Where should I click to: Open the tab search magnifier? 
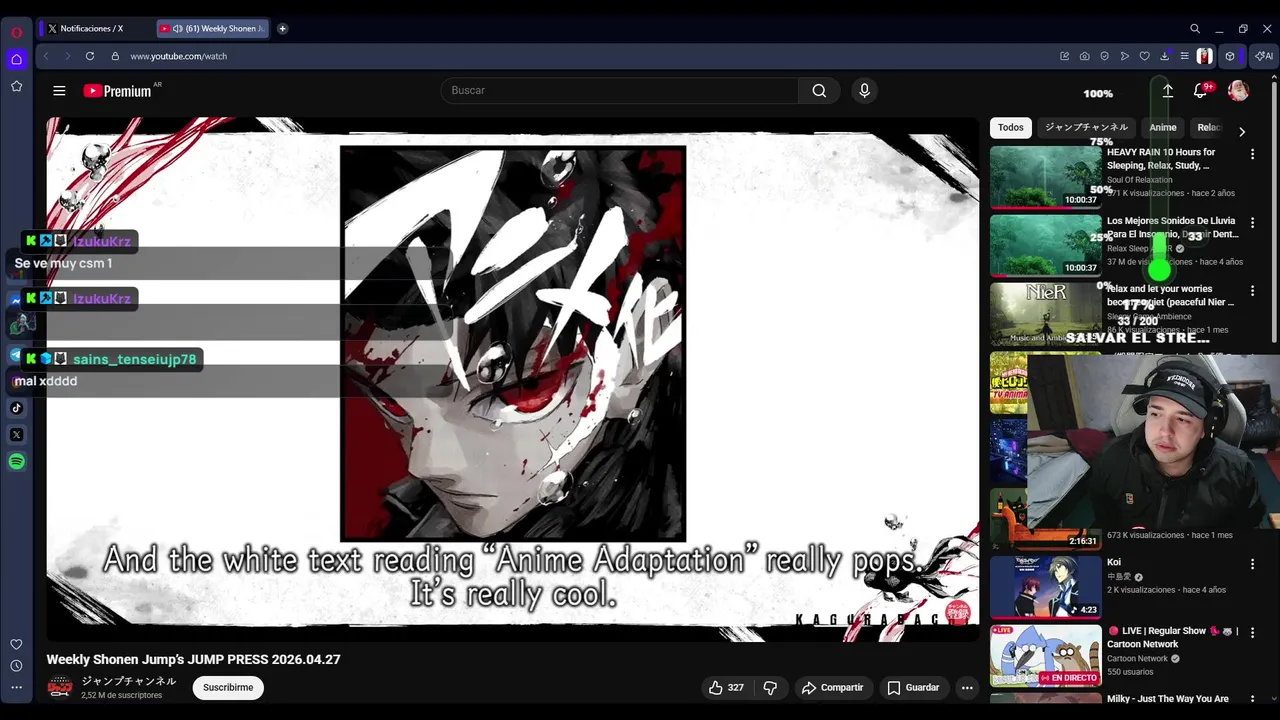[1195, 29]
